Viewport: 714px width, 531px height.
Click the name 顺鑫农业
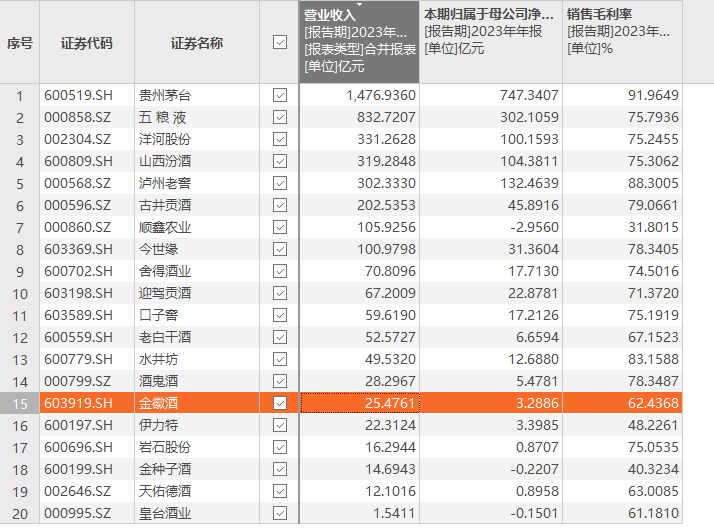tap(165, 227)
